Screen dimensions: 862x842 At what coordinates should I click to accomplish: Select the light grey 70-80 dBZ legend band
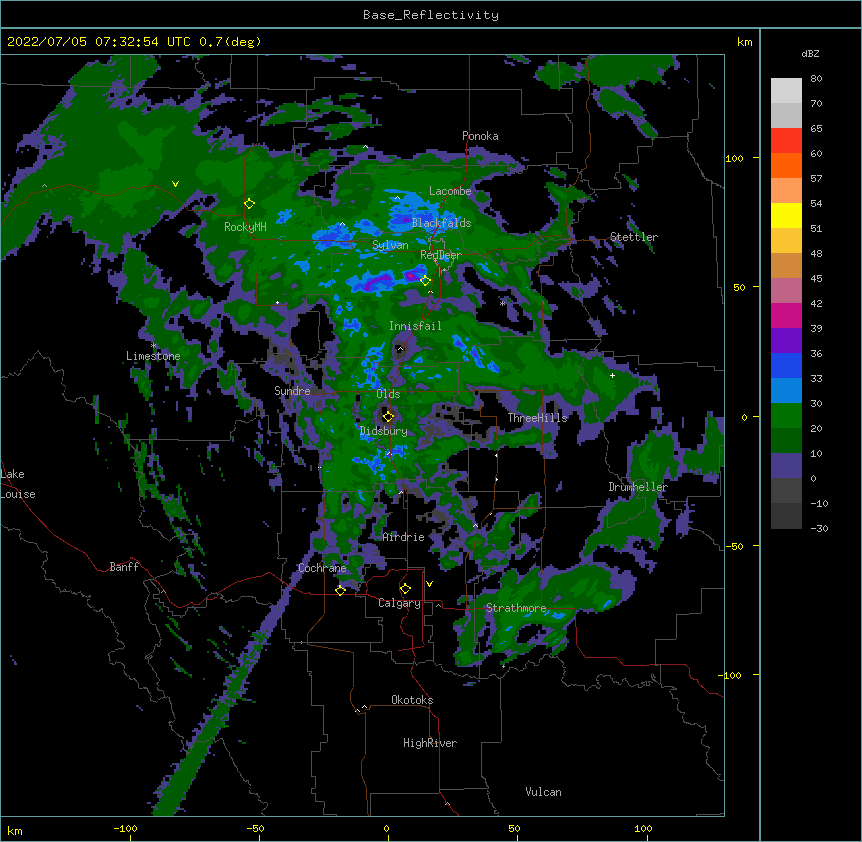pyautogui.click(x=786, y=91)
